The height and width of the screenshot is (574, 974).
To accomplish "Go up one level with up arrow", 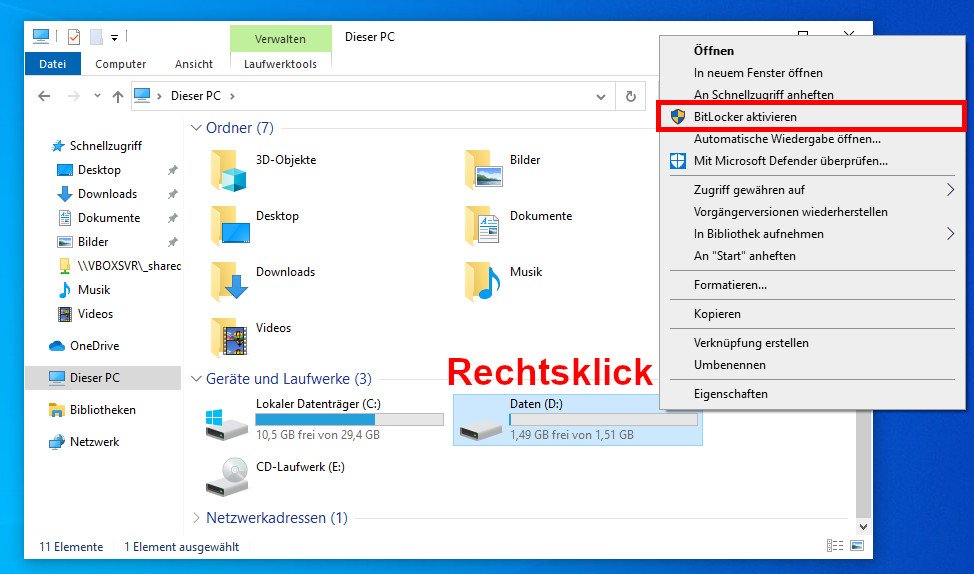I will pyautogui.click(x=117, y=96).
